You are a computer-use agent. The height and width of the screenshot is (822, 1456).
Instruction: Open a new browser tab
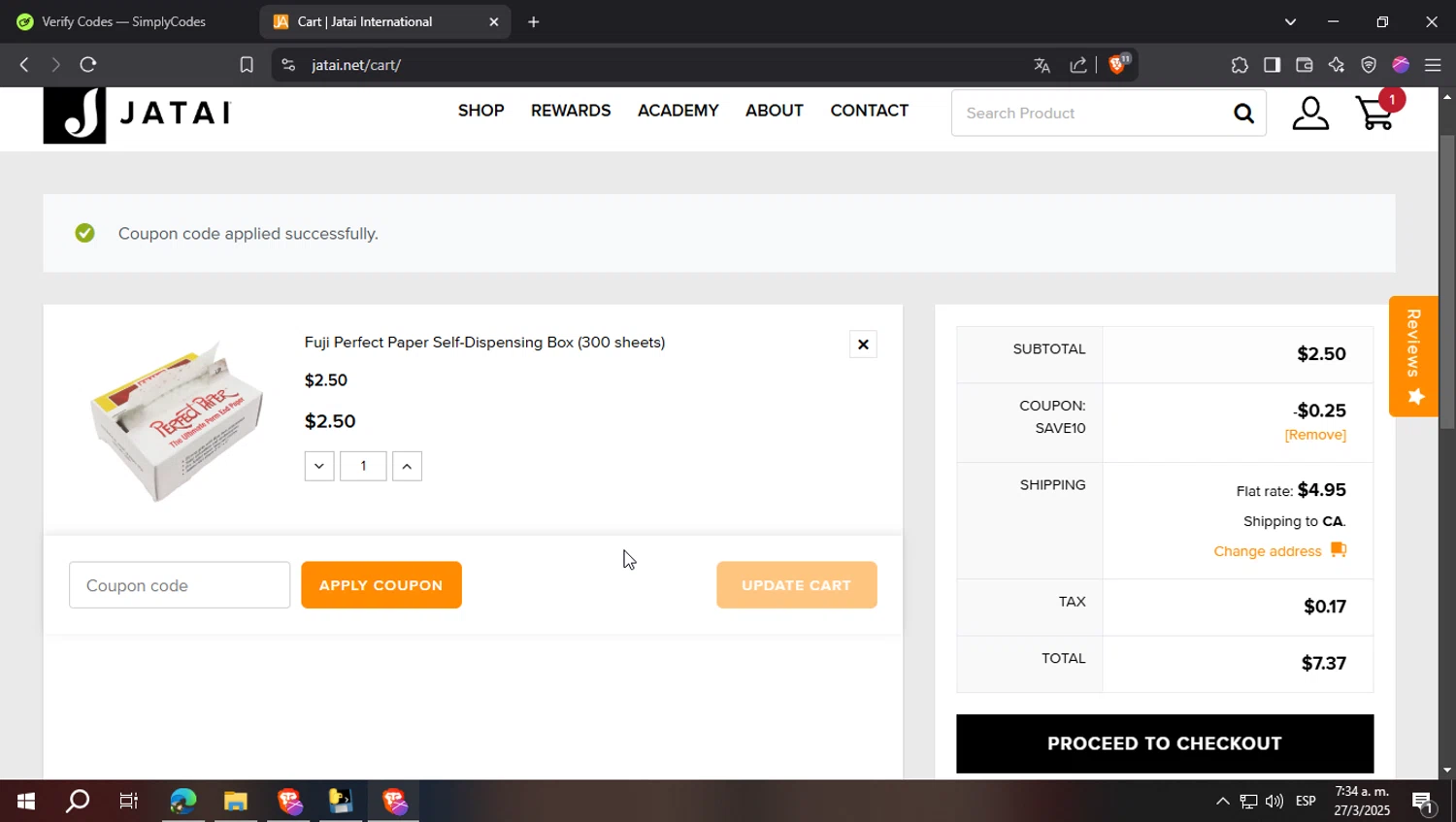533,21
